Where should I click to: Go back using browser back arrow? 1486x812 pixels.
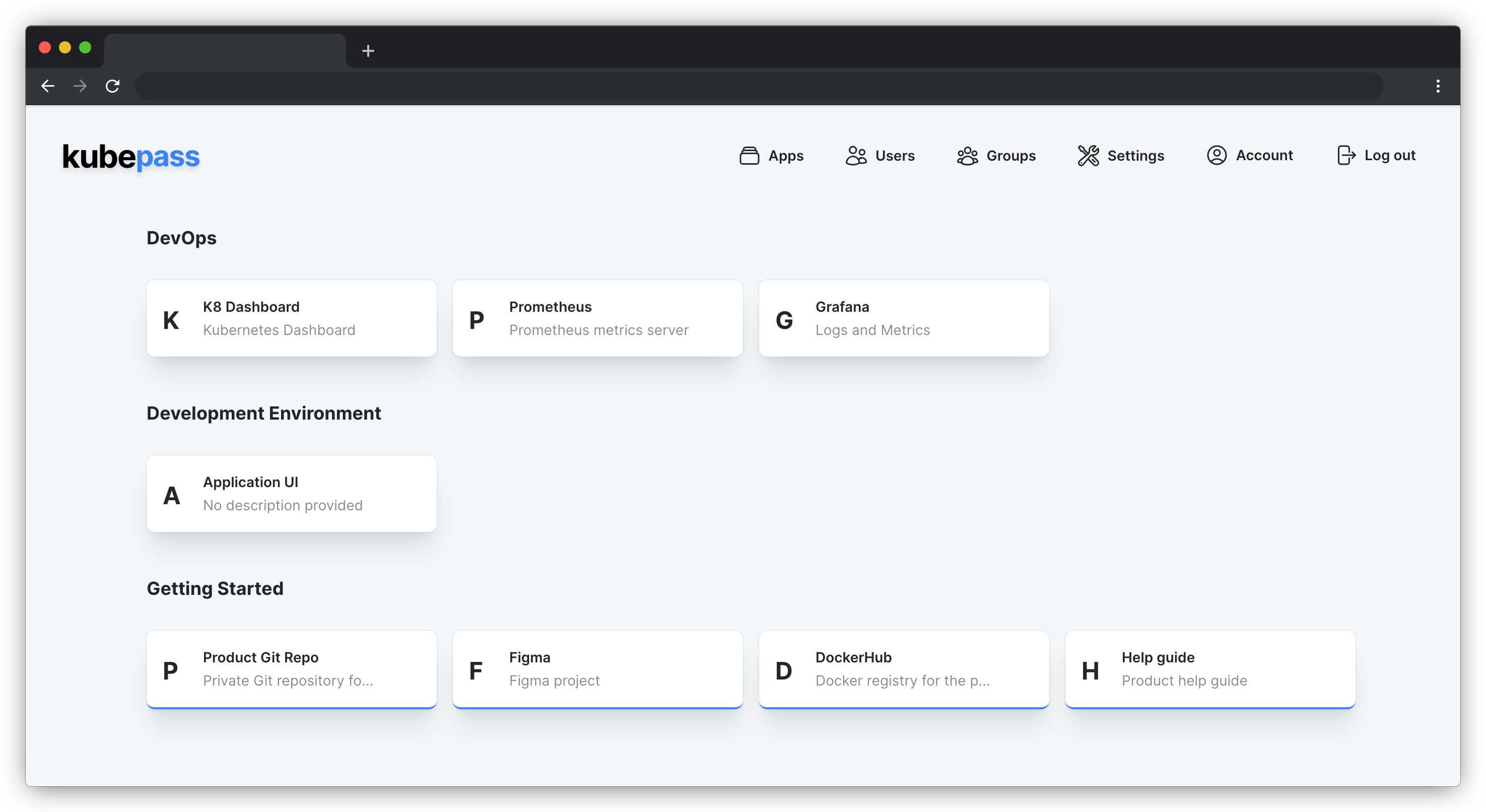(x=48, y=87)
